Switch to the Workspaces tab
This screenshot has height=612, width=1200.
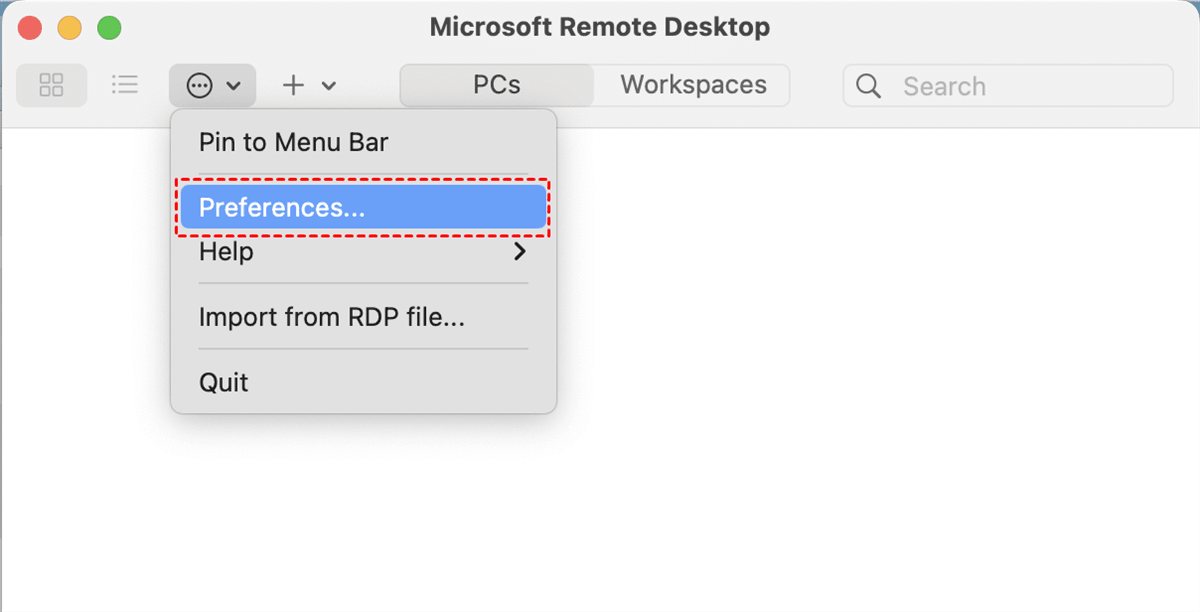(693, 85)
